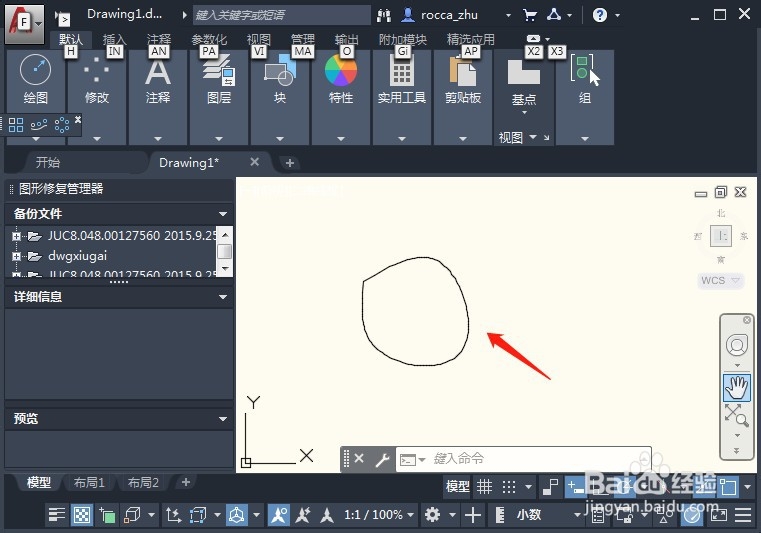Select the Pan hand tool in navigation bar

737,387
